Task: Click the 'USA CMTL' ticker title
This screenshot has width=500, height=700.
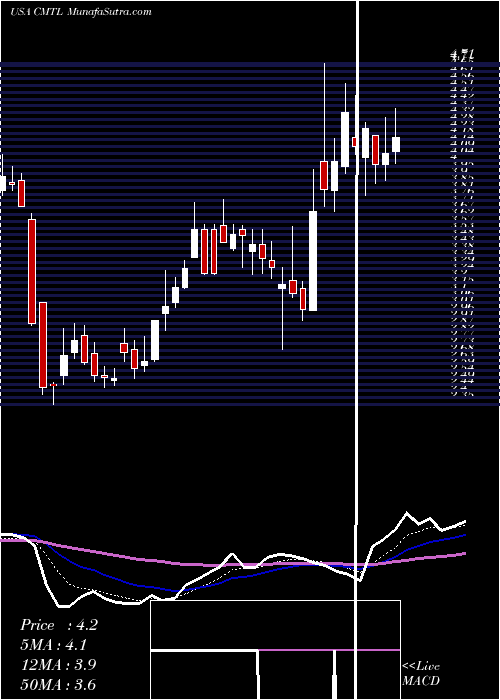Action: pyautogui.click(x=37, y=12)
